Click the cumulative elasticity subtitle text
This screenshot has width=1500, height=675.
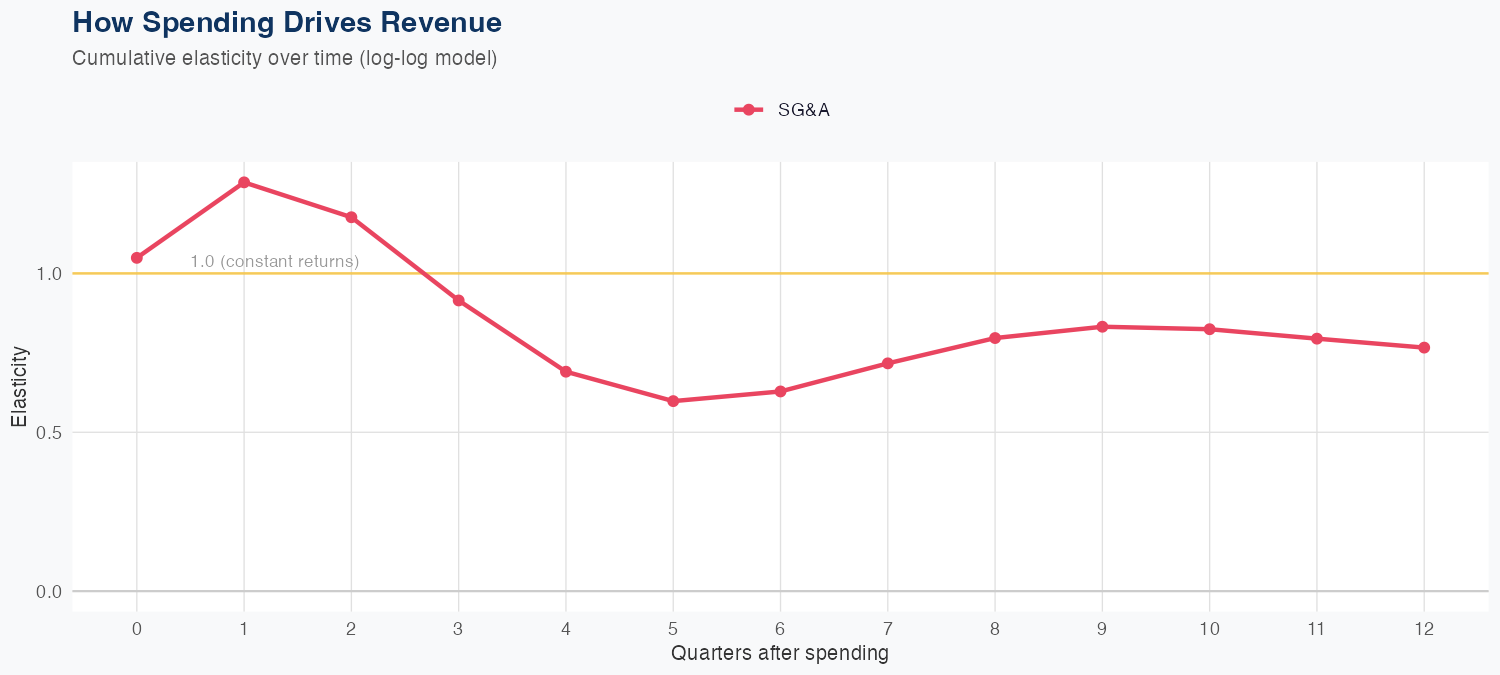284,58
